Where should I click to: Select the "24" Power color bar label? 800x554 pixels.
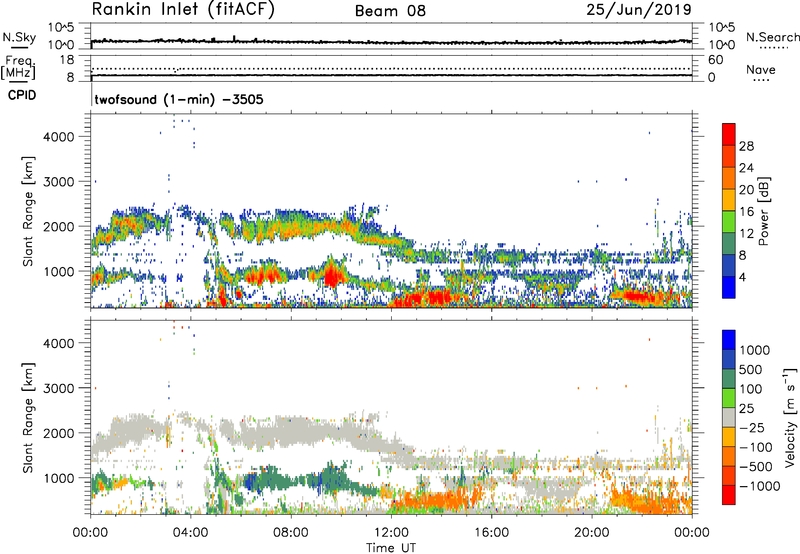[x=746, y=168]
